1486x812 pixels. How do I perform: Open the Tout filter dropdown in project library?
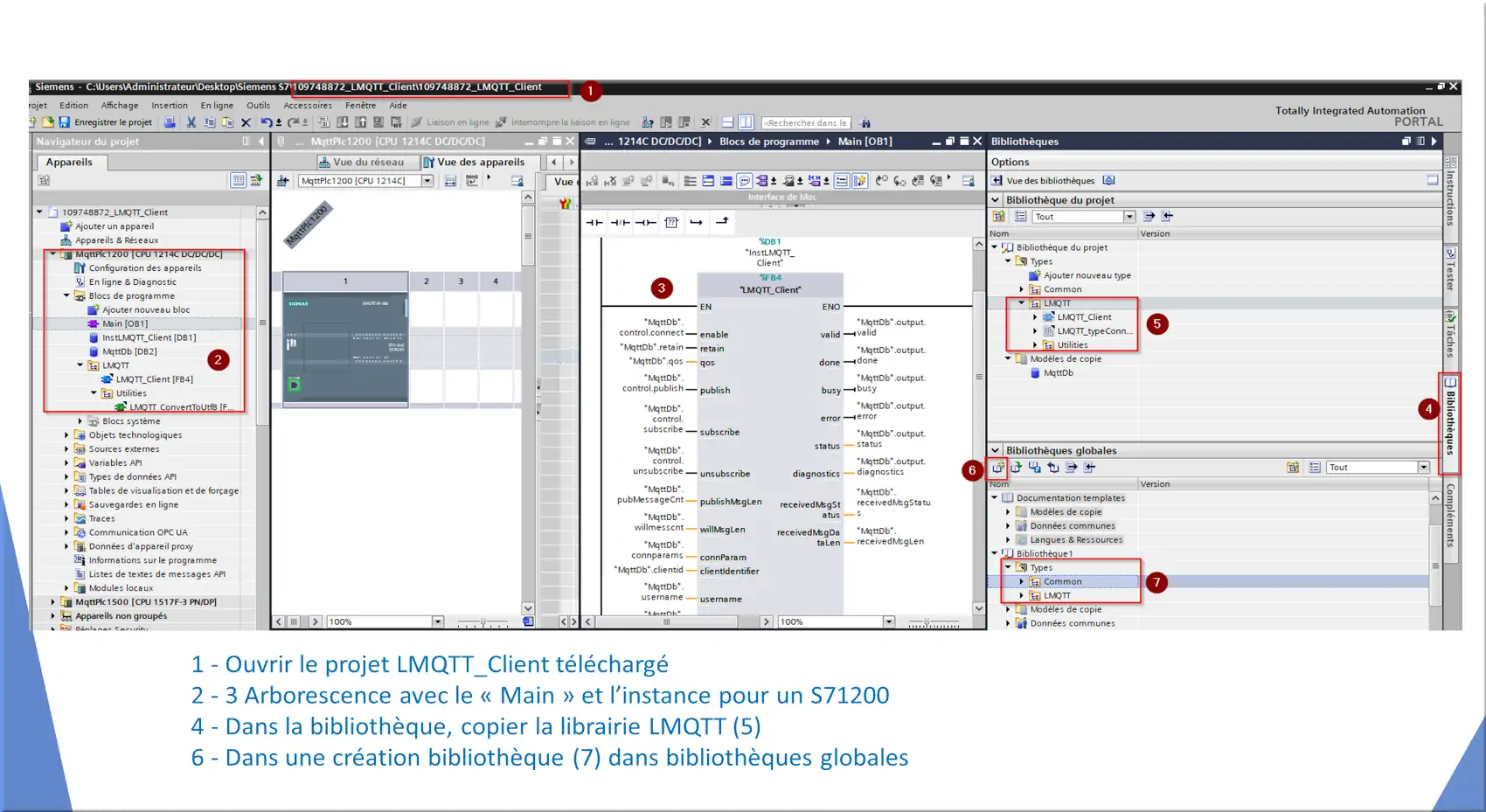pos(1129,217)
